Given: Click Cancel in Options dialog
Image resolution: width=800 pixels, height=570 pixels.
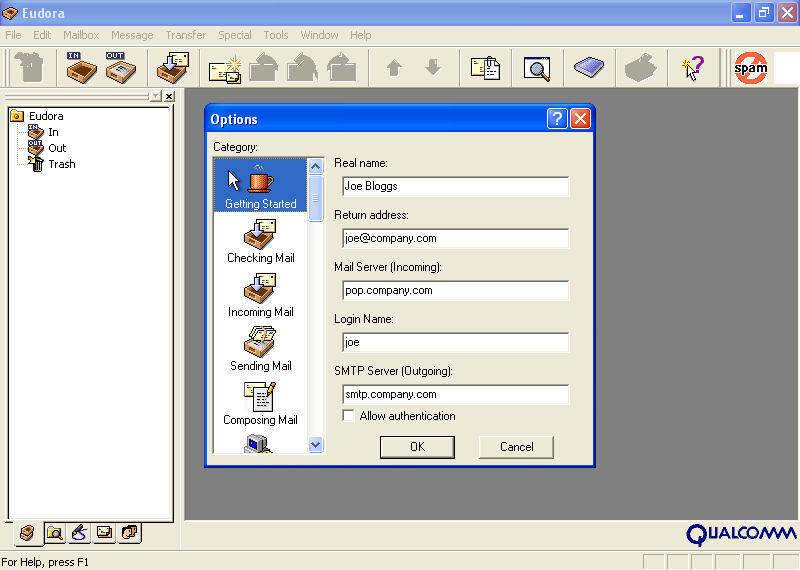Looking at the screenshot, I should pos(516,447).
